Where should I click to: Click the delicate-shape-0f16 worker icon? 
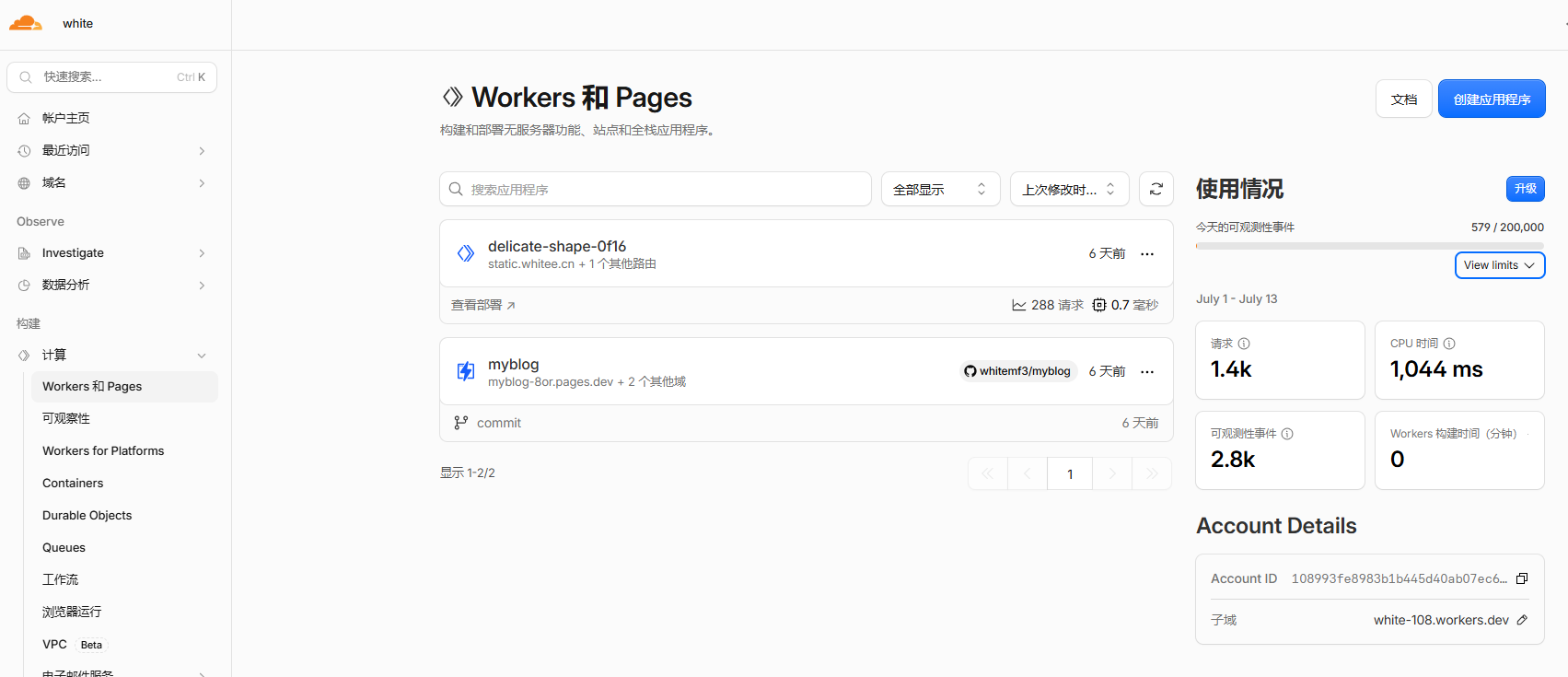466,253
